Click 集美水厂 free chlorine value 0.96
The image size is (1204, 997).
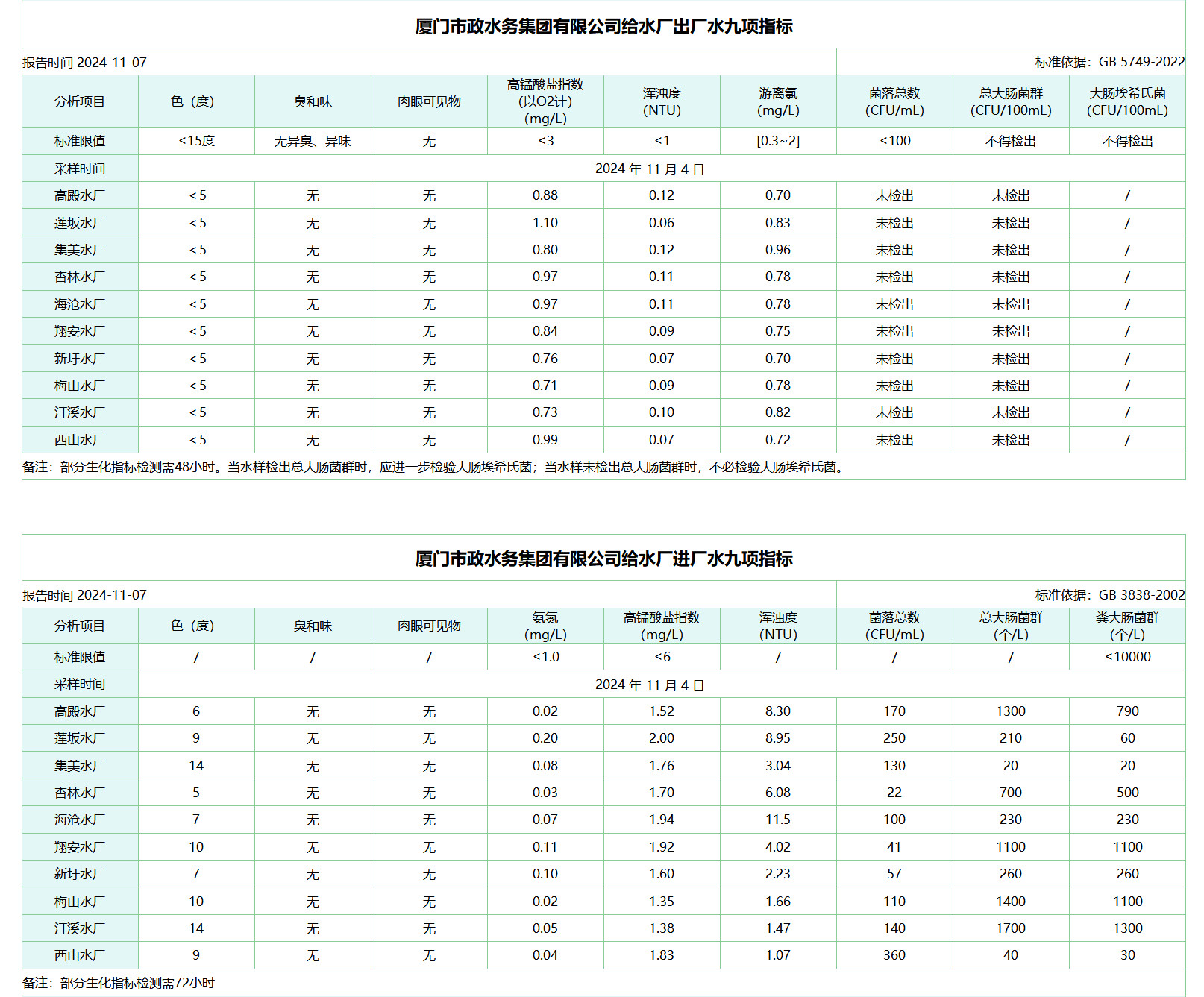778,250
